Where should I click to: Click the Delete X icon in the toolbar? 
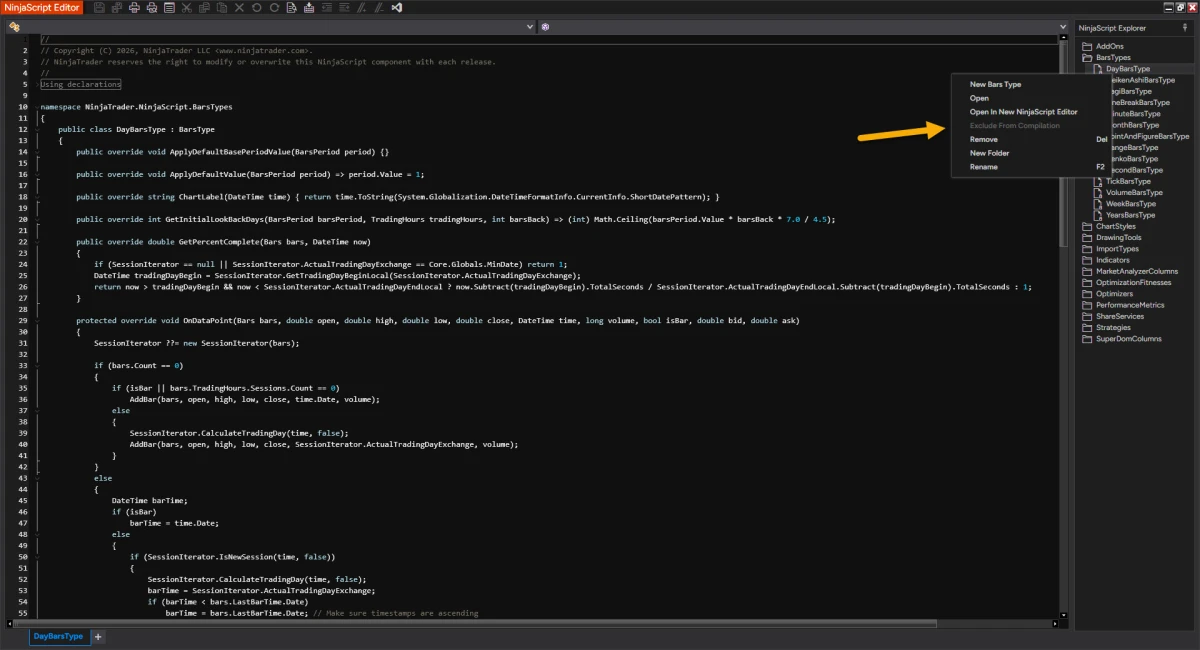point(239,7)
